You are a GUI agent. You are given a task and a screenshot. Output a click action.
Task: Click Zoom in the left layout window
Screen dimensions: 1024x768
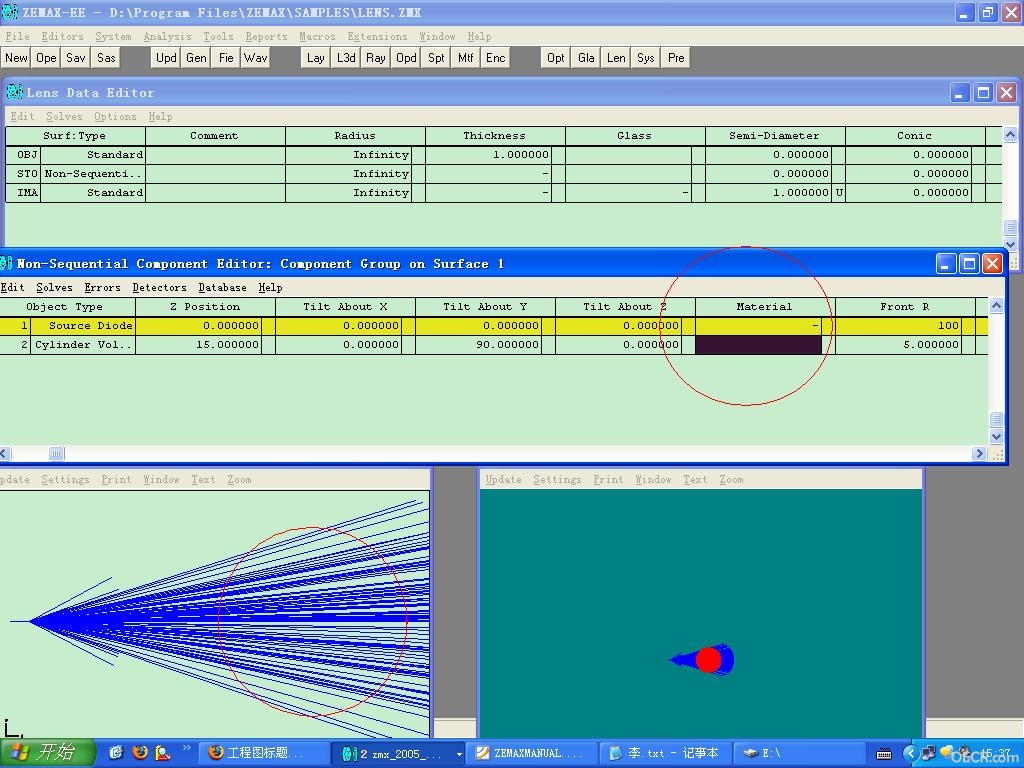[x=240, y=479]
